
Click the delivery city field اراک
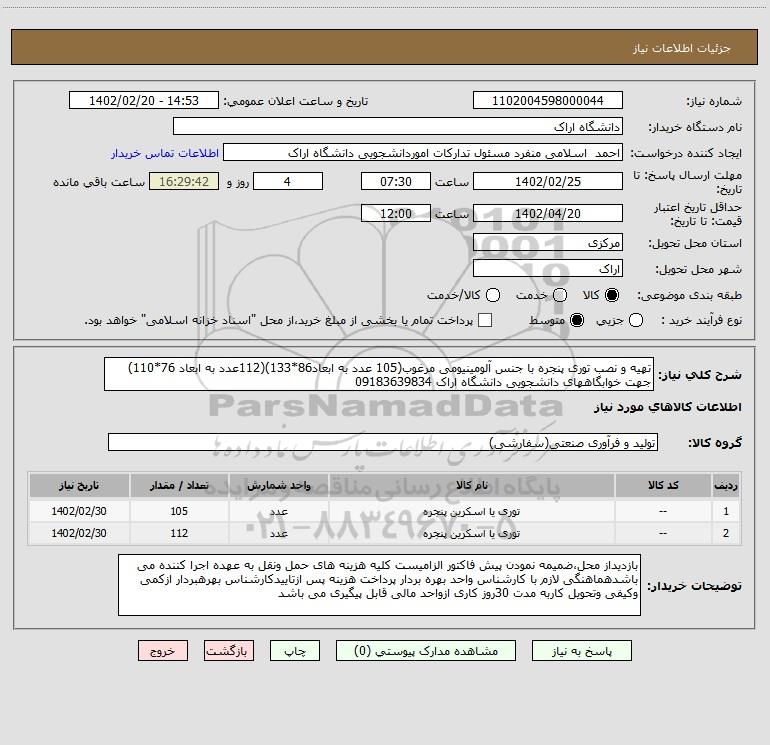pyautogui.click(x=548, y=269)
